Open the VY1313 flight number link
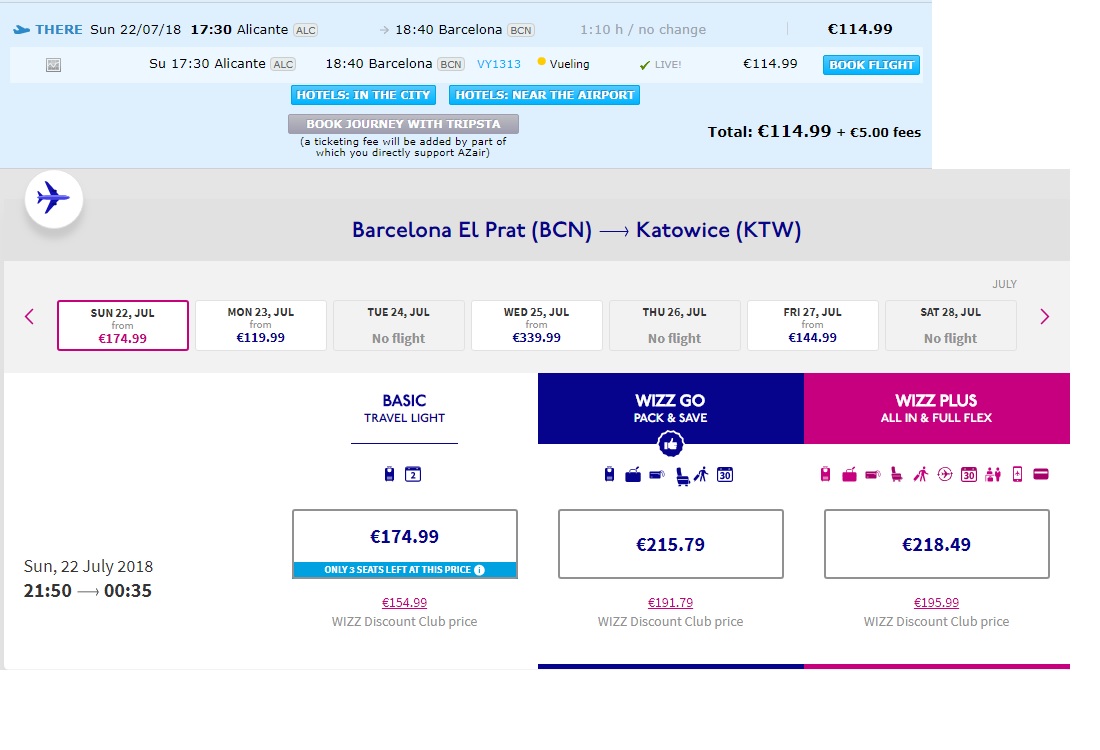 [x=499, y=64]
